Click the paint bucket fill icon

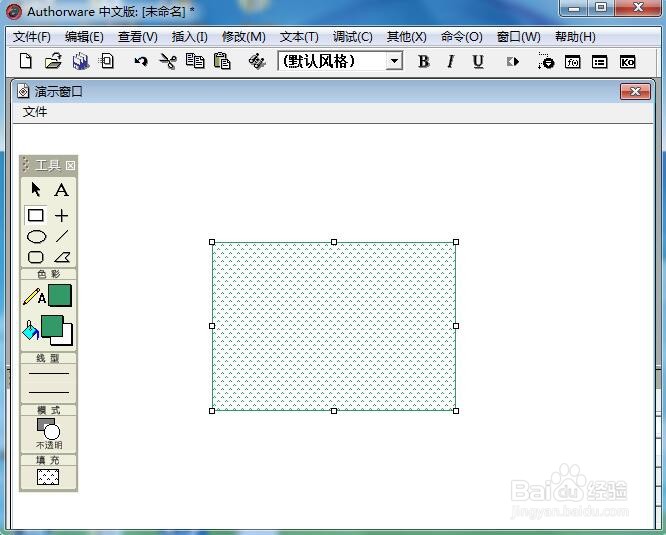(x=30, y=330)
